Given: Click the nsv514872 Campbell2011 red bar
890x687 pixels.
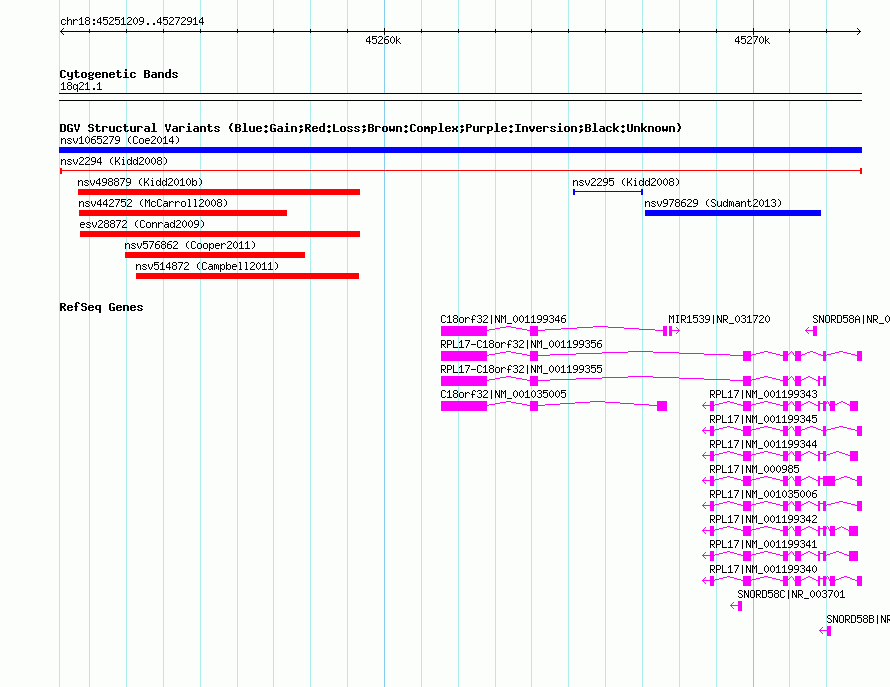Looking at the screenshot, I should 247,276.
